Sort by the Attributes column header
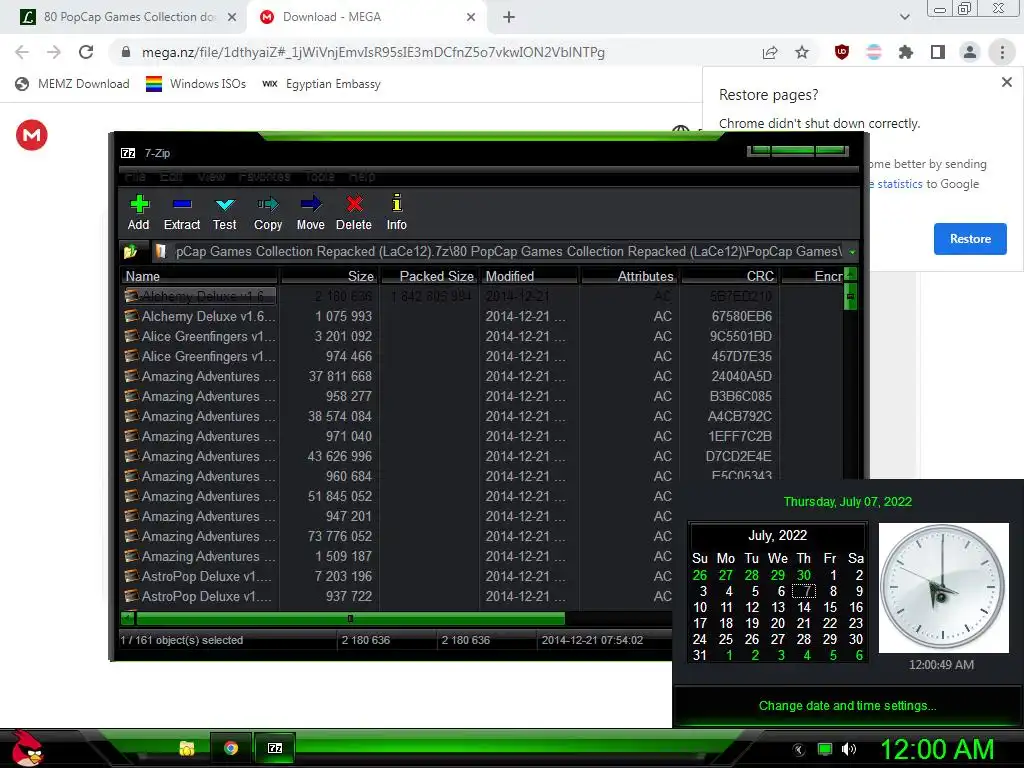Viewport: 1024px width, 768px height. 630,276
